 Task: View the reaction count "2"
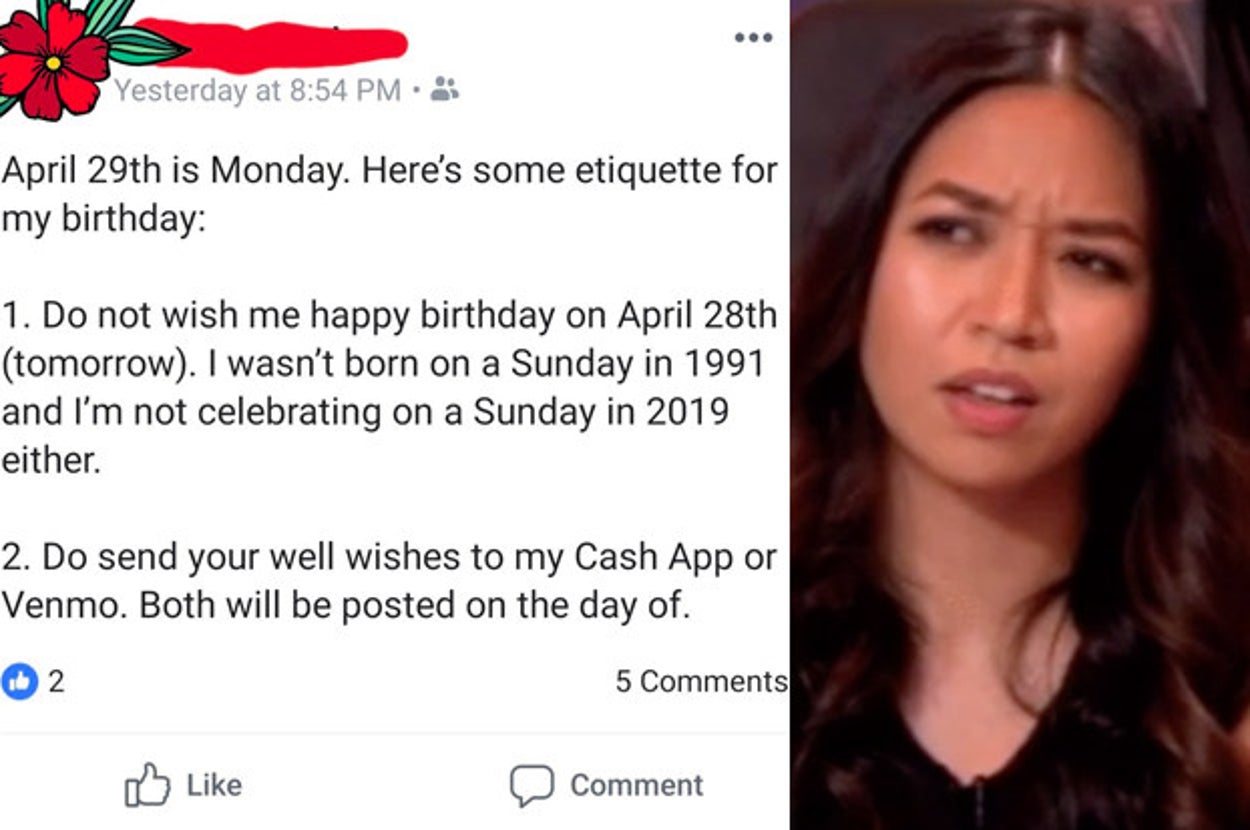point(56,682)
